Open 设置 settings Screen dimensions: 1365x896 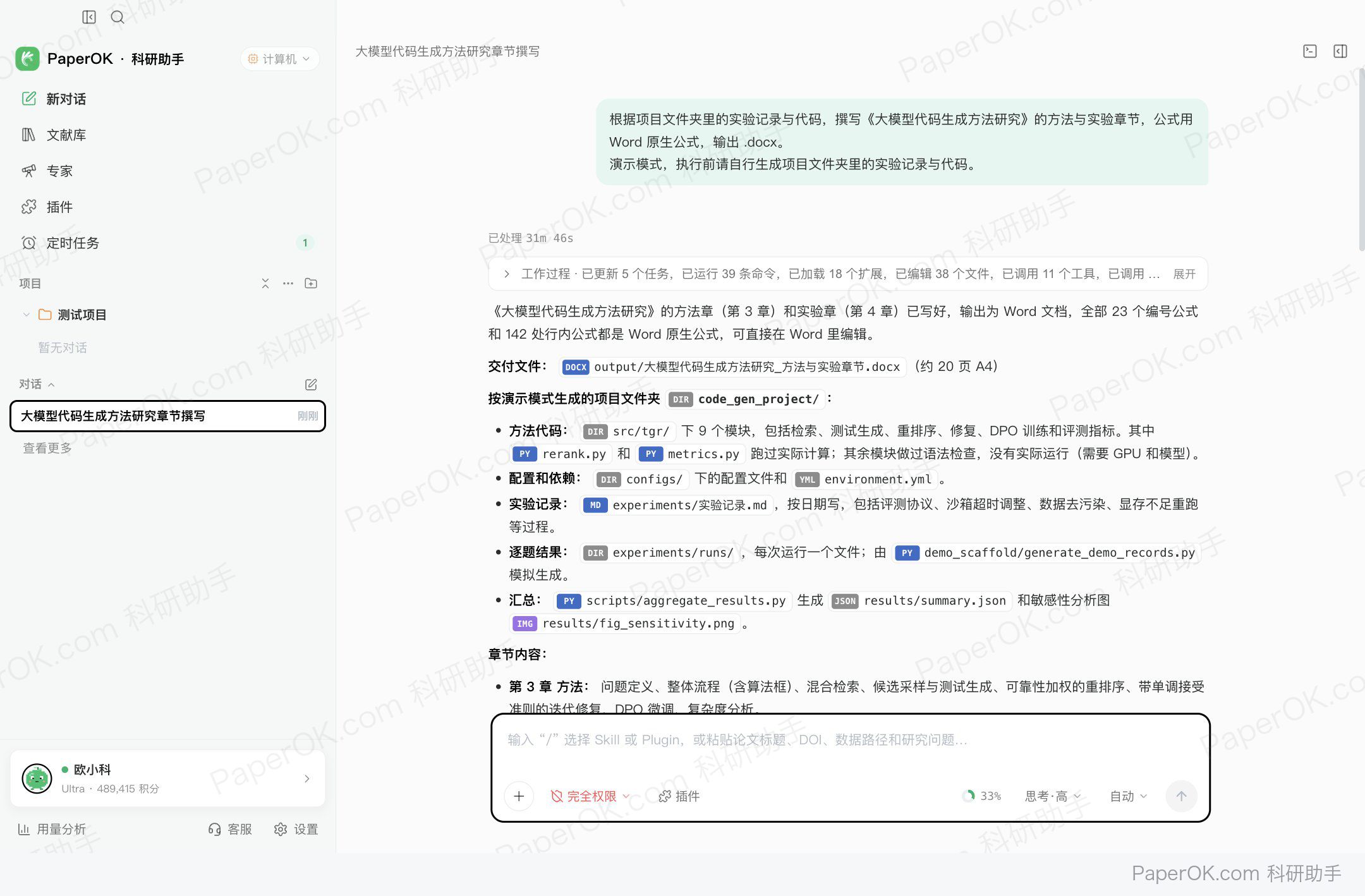click(x=296, y=829)
